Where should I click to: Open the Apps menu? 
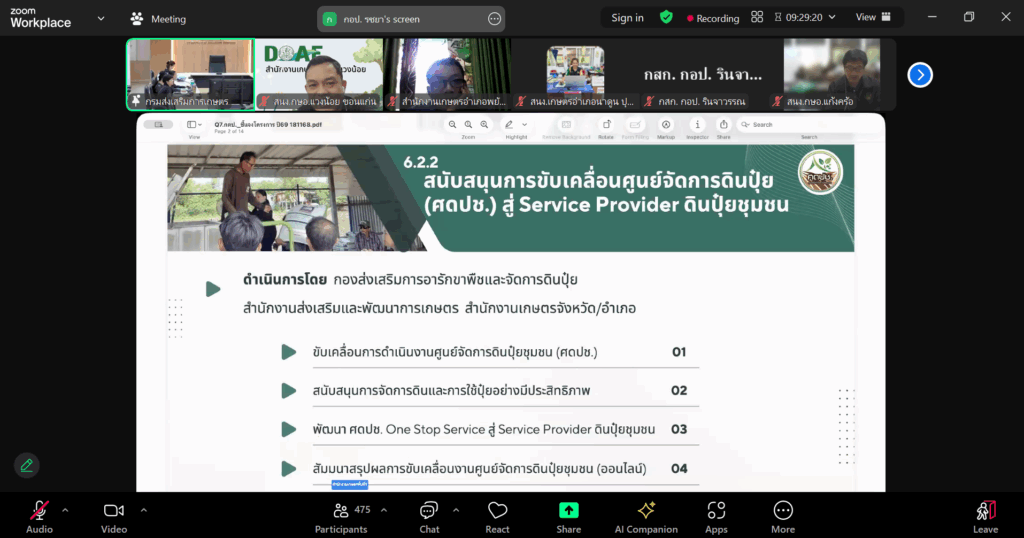click(716, 516)
